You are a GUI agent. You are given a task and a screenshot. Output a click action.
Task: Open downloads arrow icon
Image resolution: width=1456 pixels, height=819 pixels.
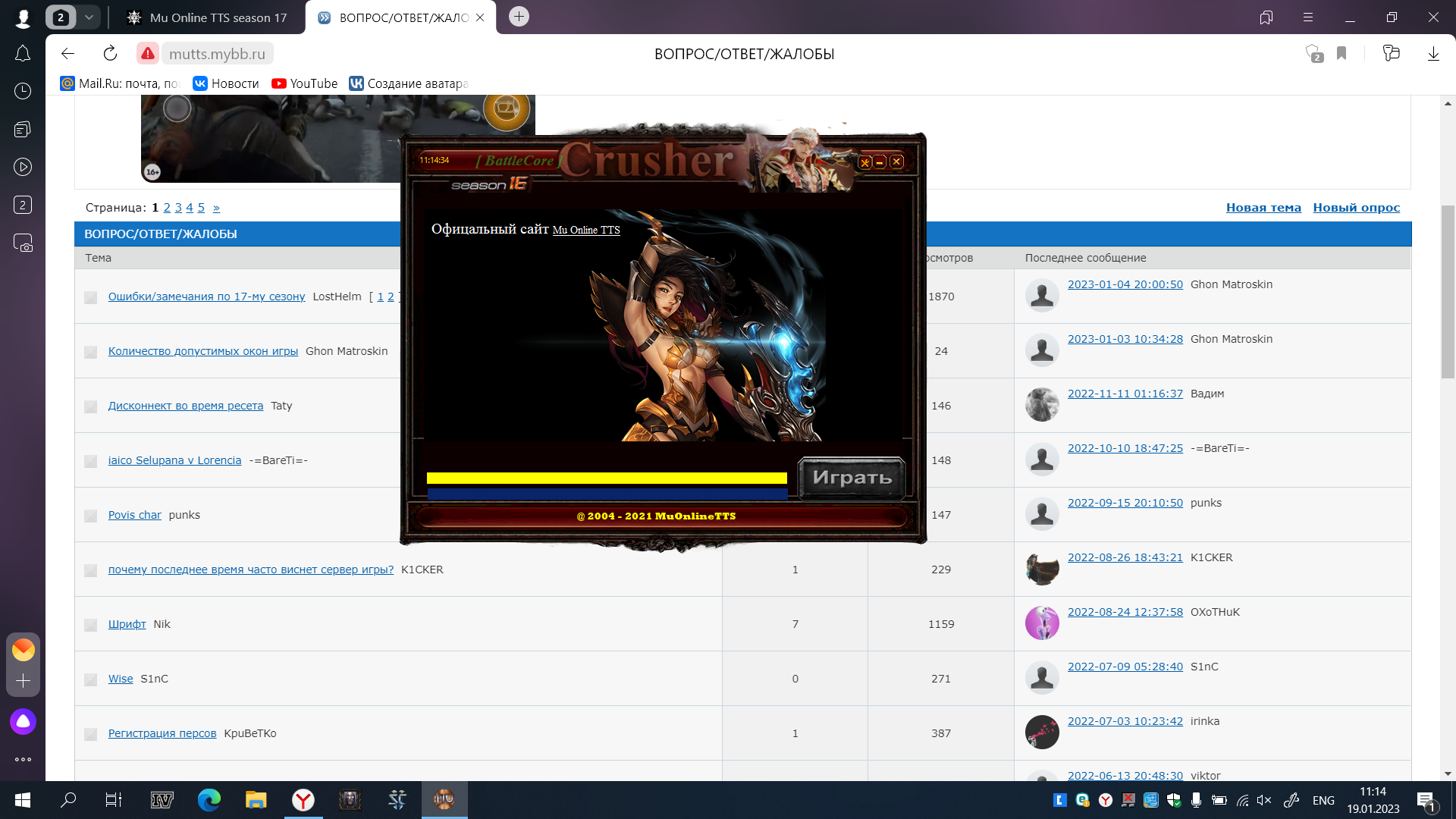(x=1433, y=53)
